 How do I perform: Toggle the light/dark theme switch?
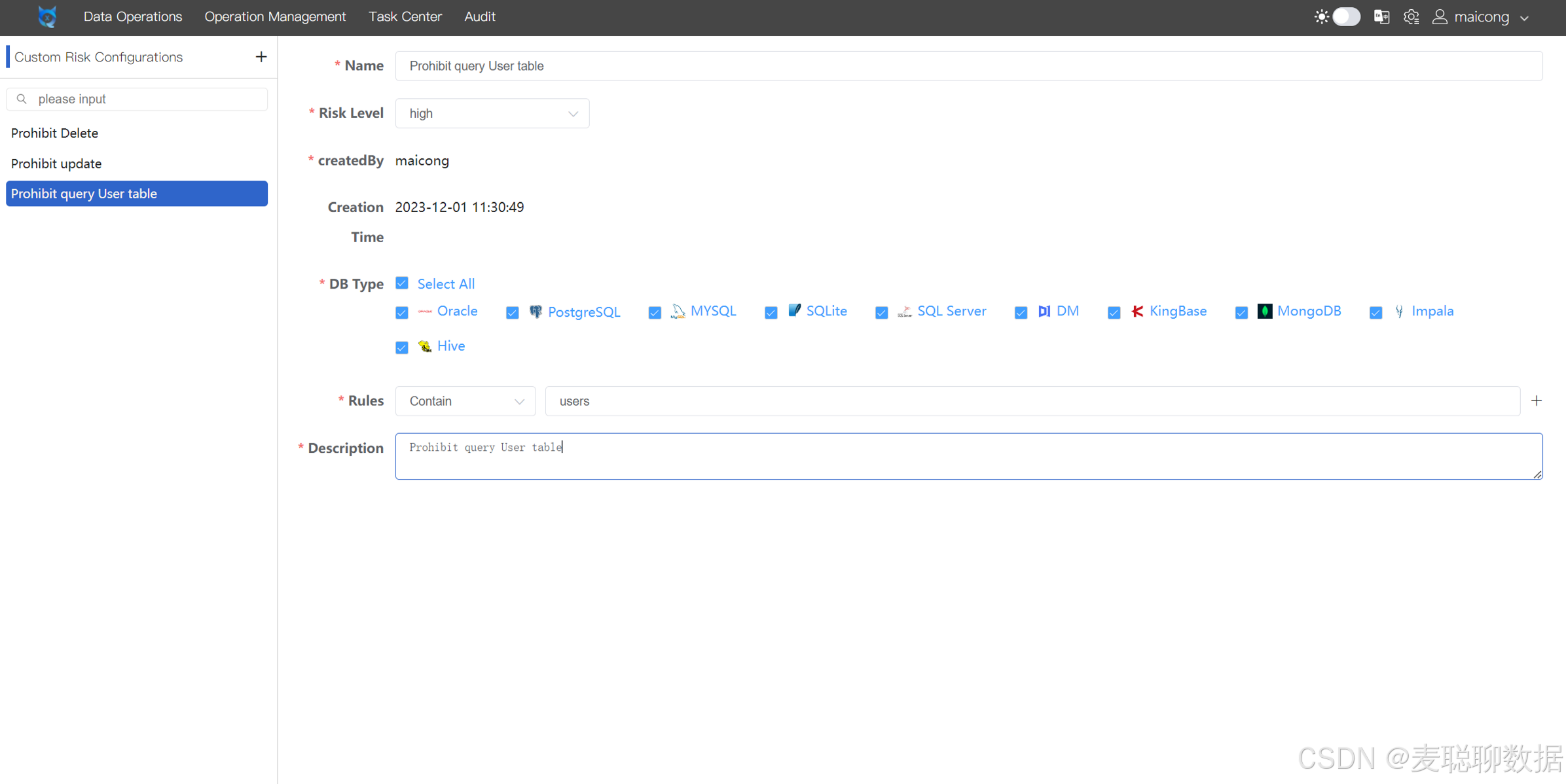[x=1345, y=17]
